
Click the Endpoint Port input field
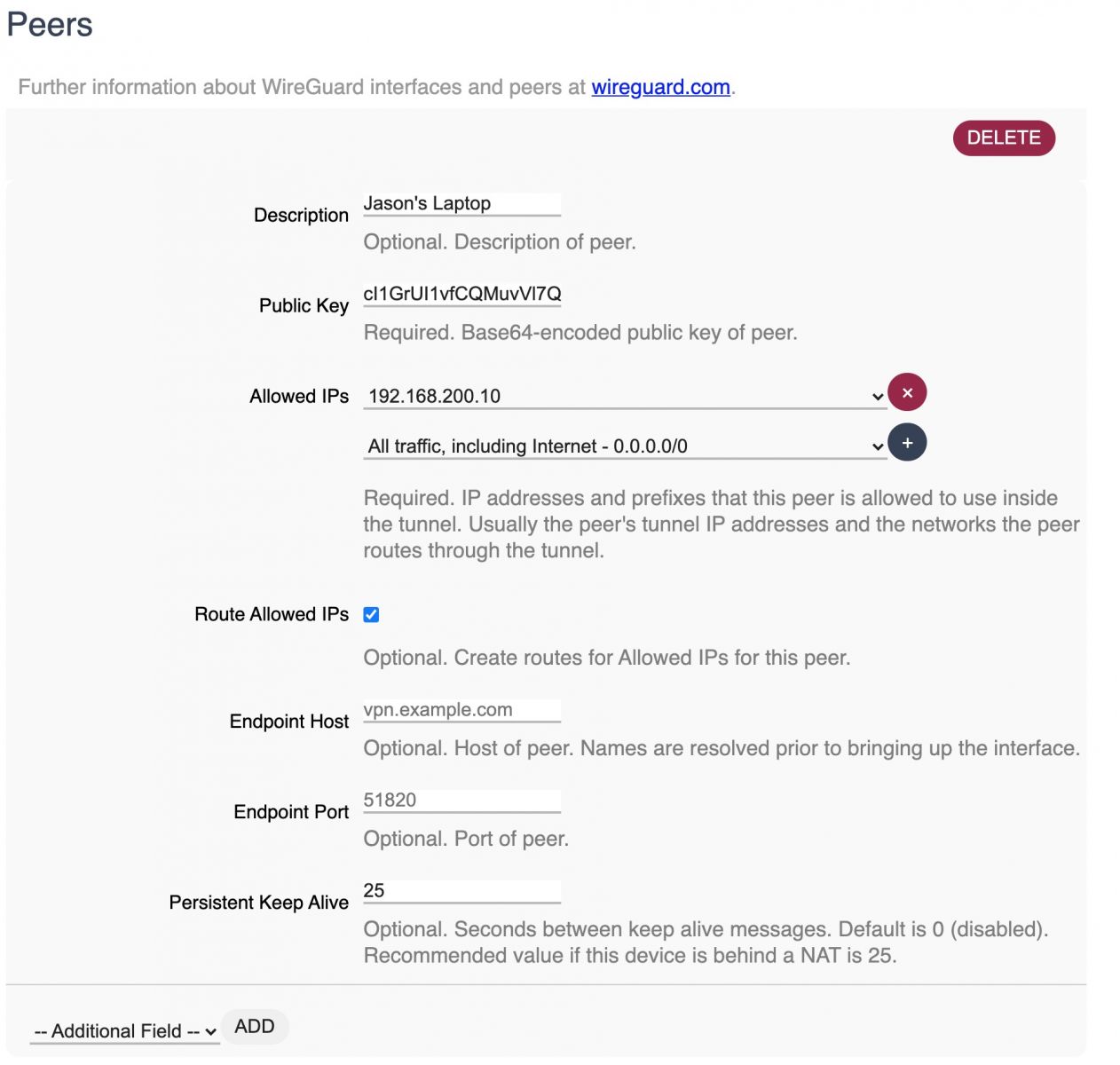[x=461, y=801]
